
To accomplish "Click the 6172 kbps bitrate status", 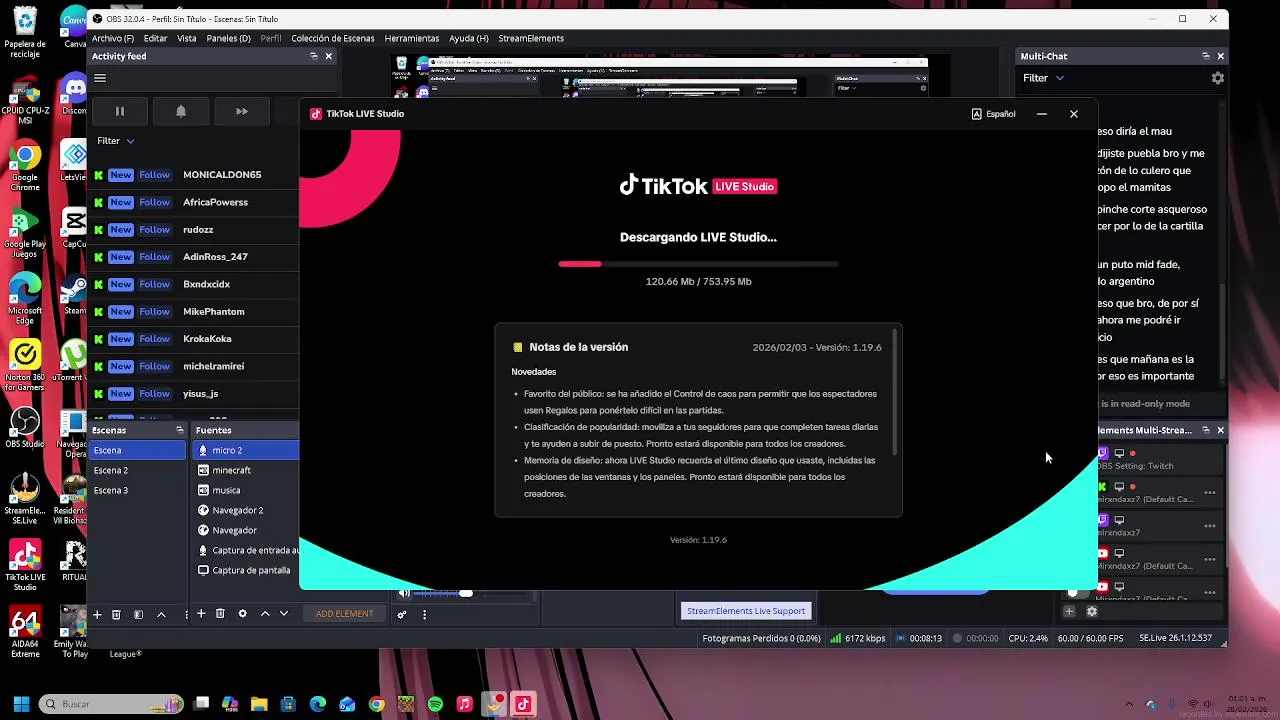I will (857, 638).
